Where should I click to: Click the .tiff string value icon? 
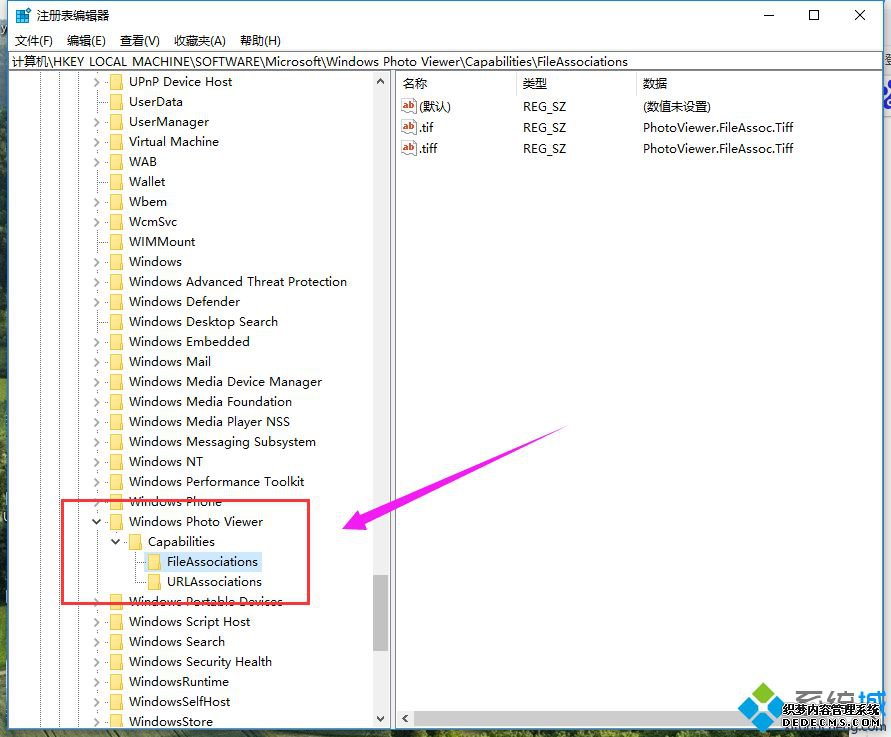pyautogui.click(x=409, y=148)
